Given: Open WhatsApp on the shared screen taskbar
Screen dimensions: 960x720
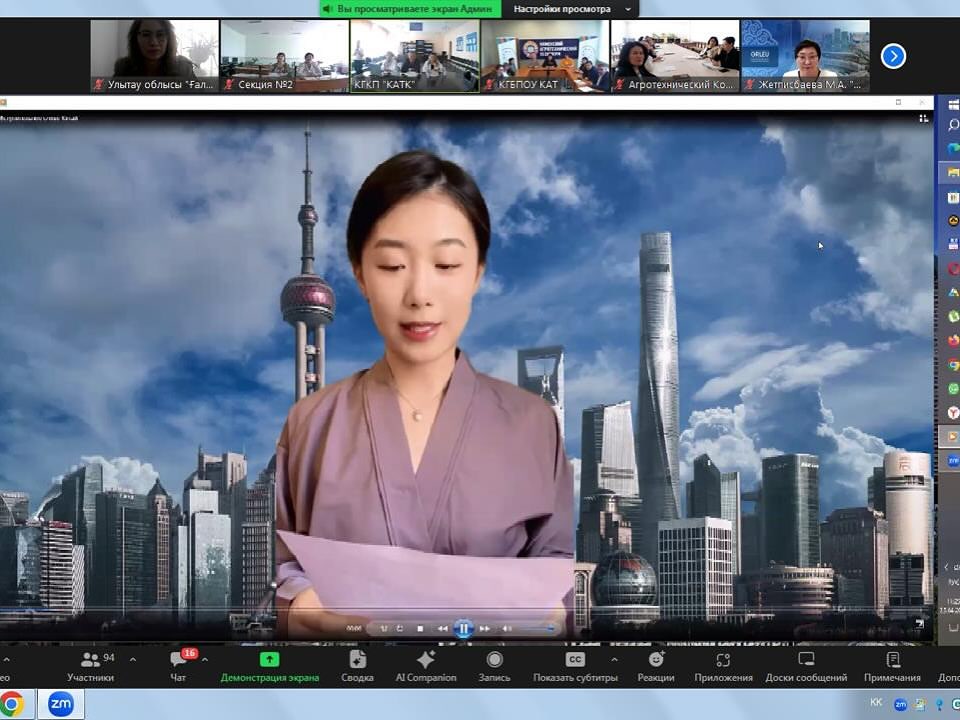Looking at the screenshot, I should (953, 389).
